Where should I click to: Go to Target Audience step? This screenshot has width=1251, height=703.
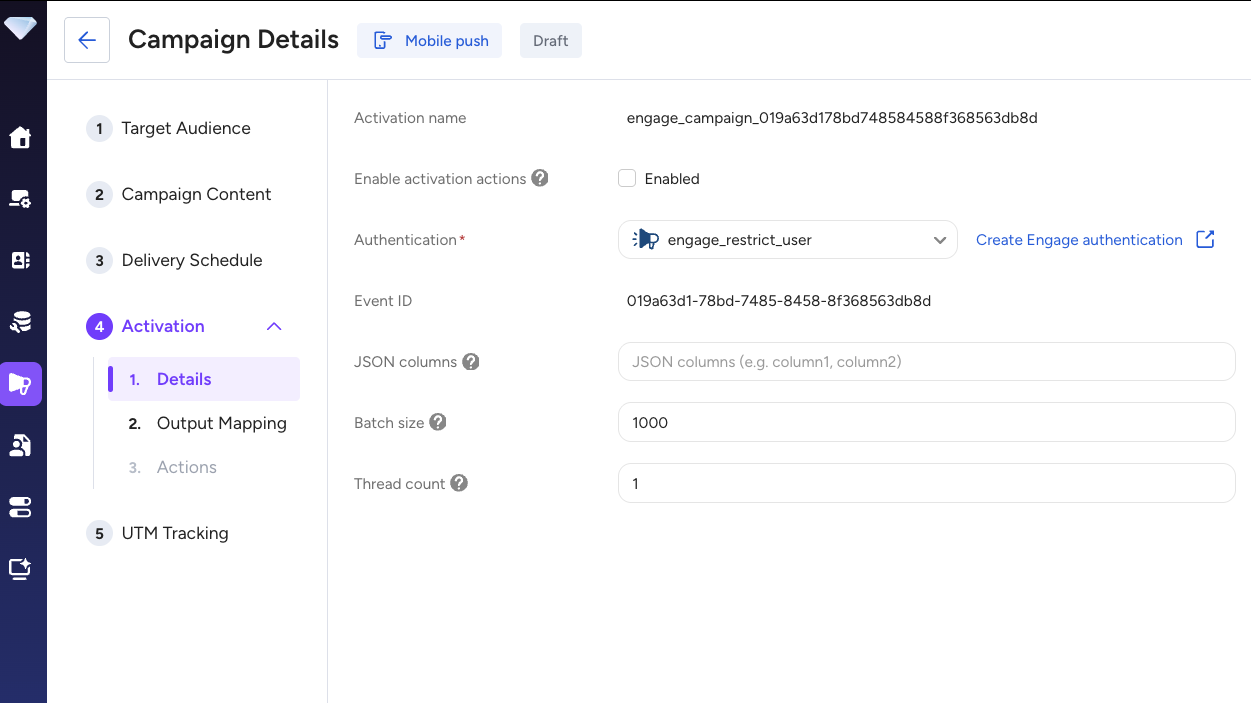[186, 128]
